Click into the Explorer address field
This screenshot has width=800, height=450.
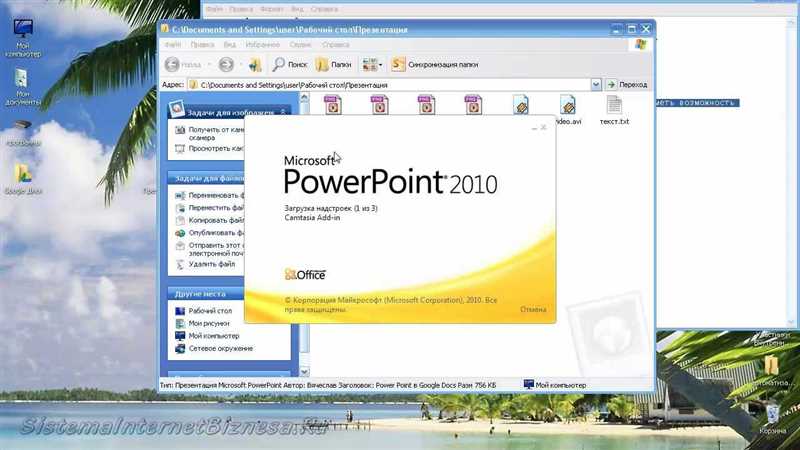pos(389,85)
